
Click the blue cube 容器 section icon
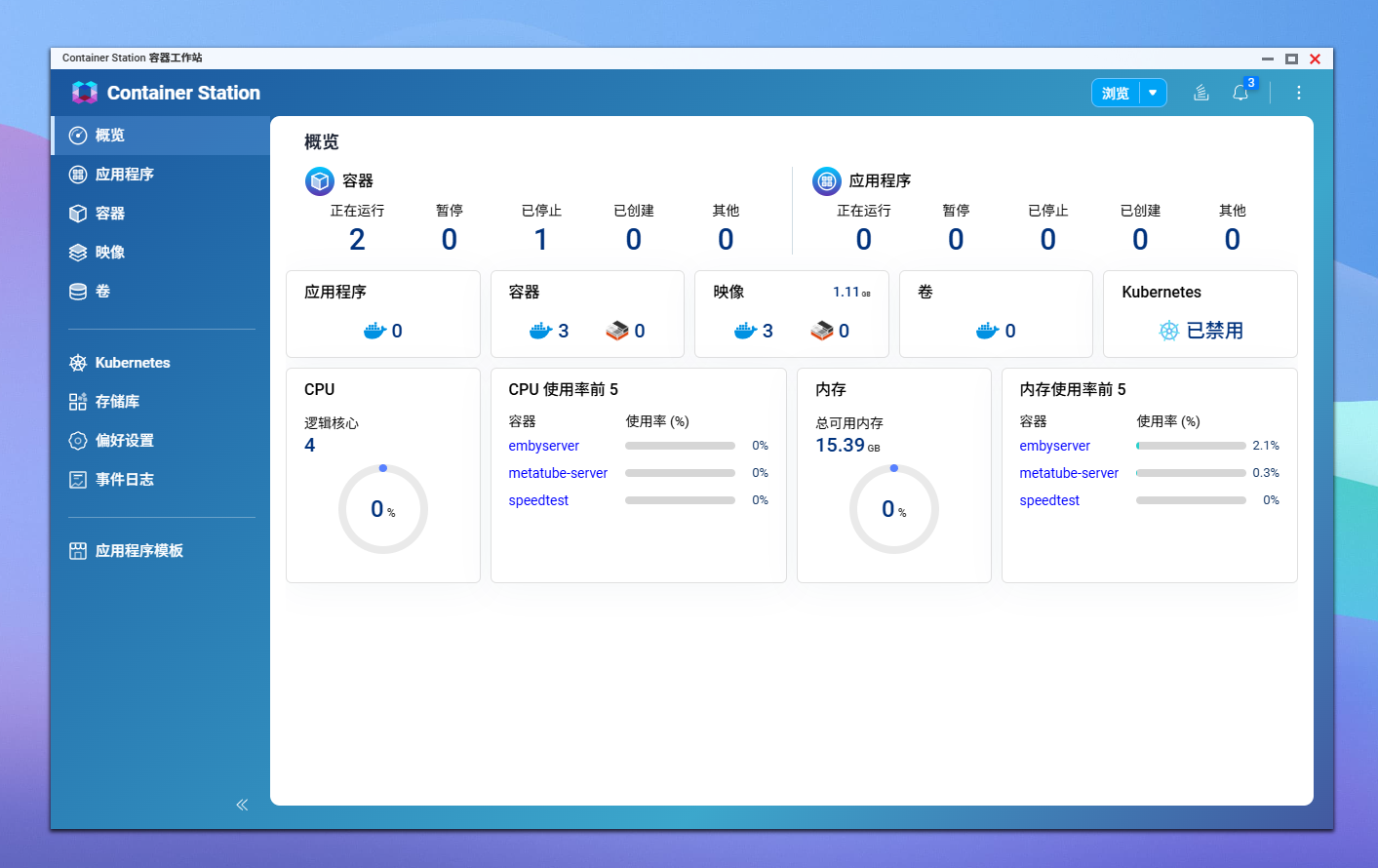(320, 181)
